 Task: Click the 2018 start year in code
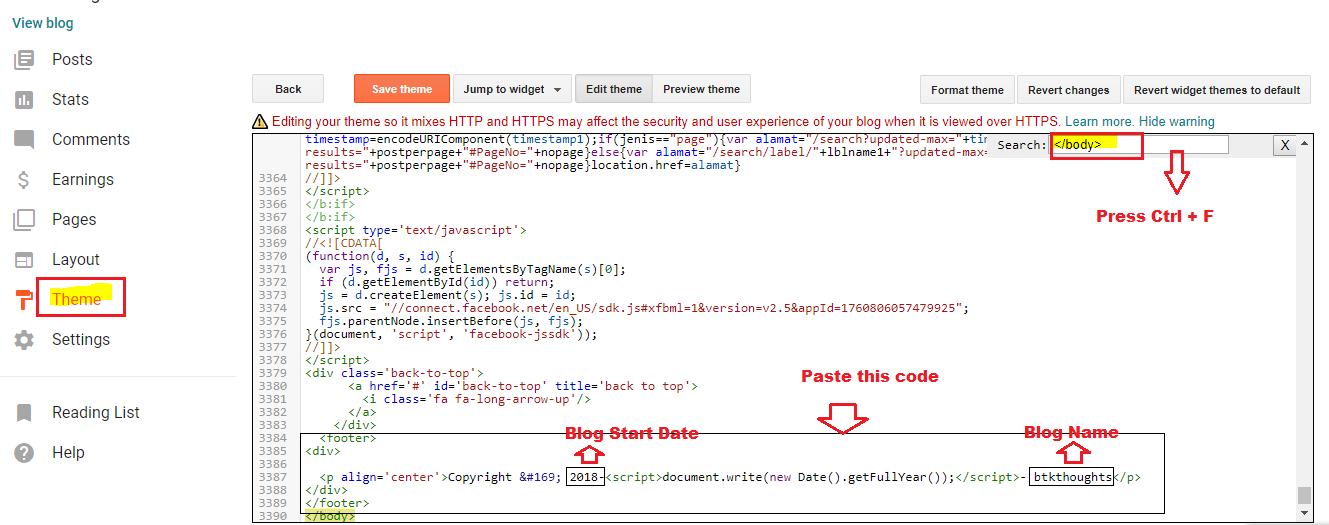(x=585, y=477)
